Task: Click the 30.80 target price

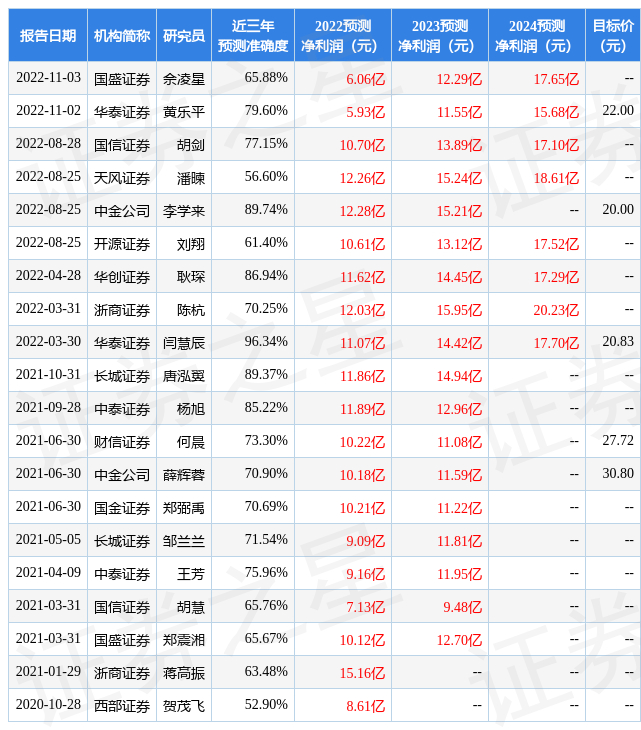Action: [x=618, y=474]
